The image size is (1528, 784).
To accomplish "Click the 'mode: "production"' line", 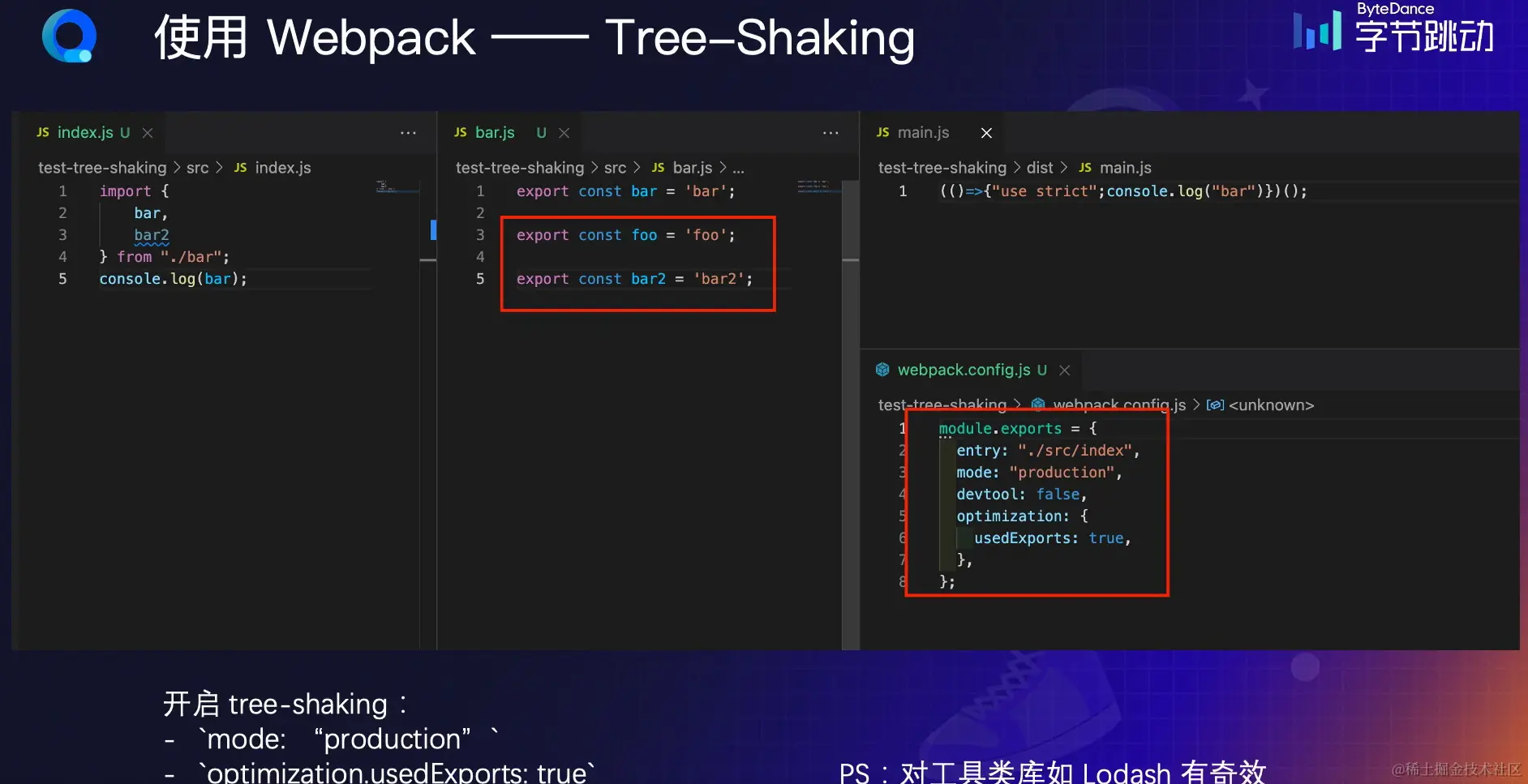I will tap(1040, 472).
